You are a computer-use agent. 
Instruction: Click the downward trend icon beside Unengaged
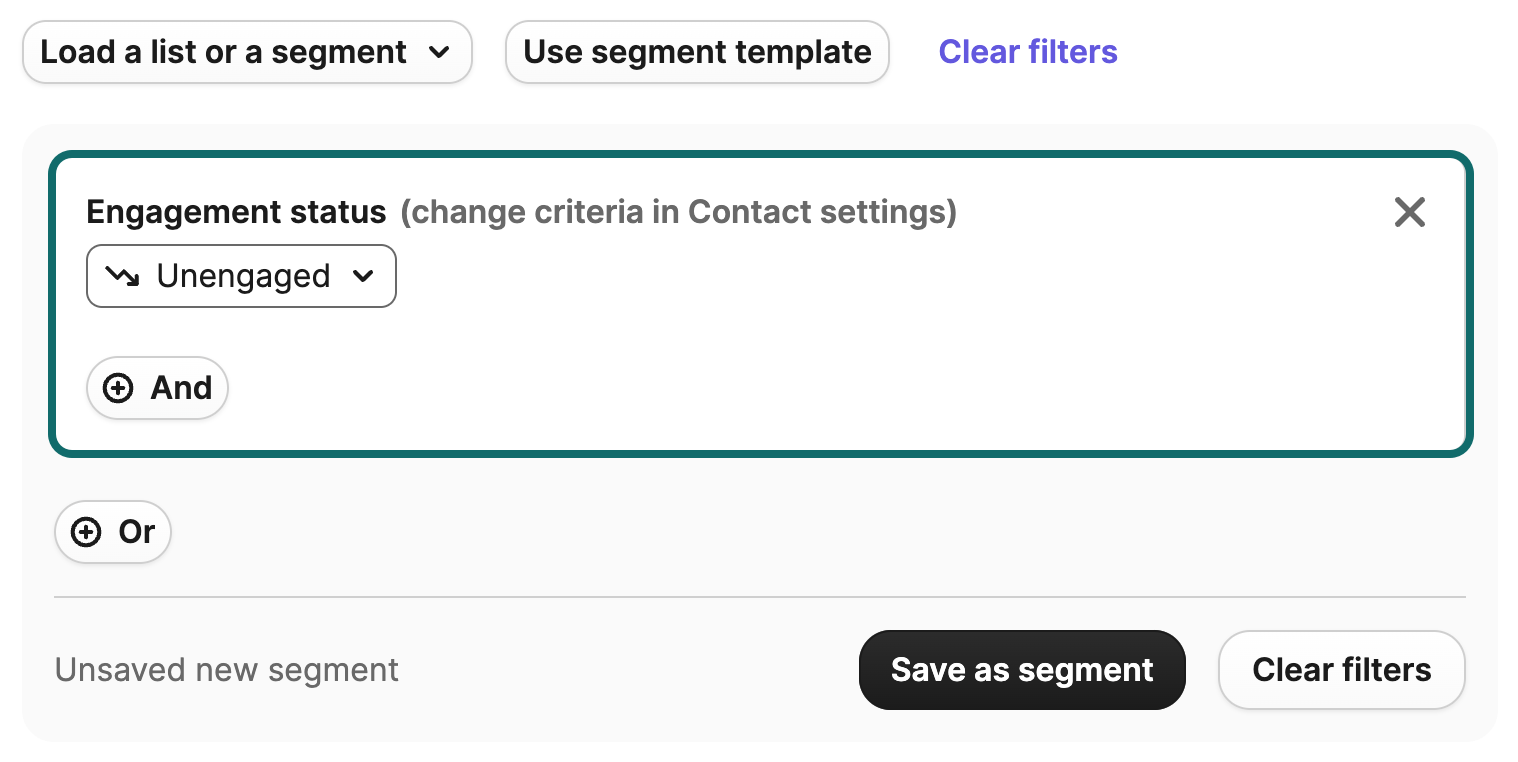click(123, 276)
